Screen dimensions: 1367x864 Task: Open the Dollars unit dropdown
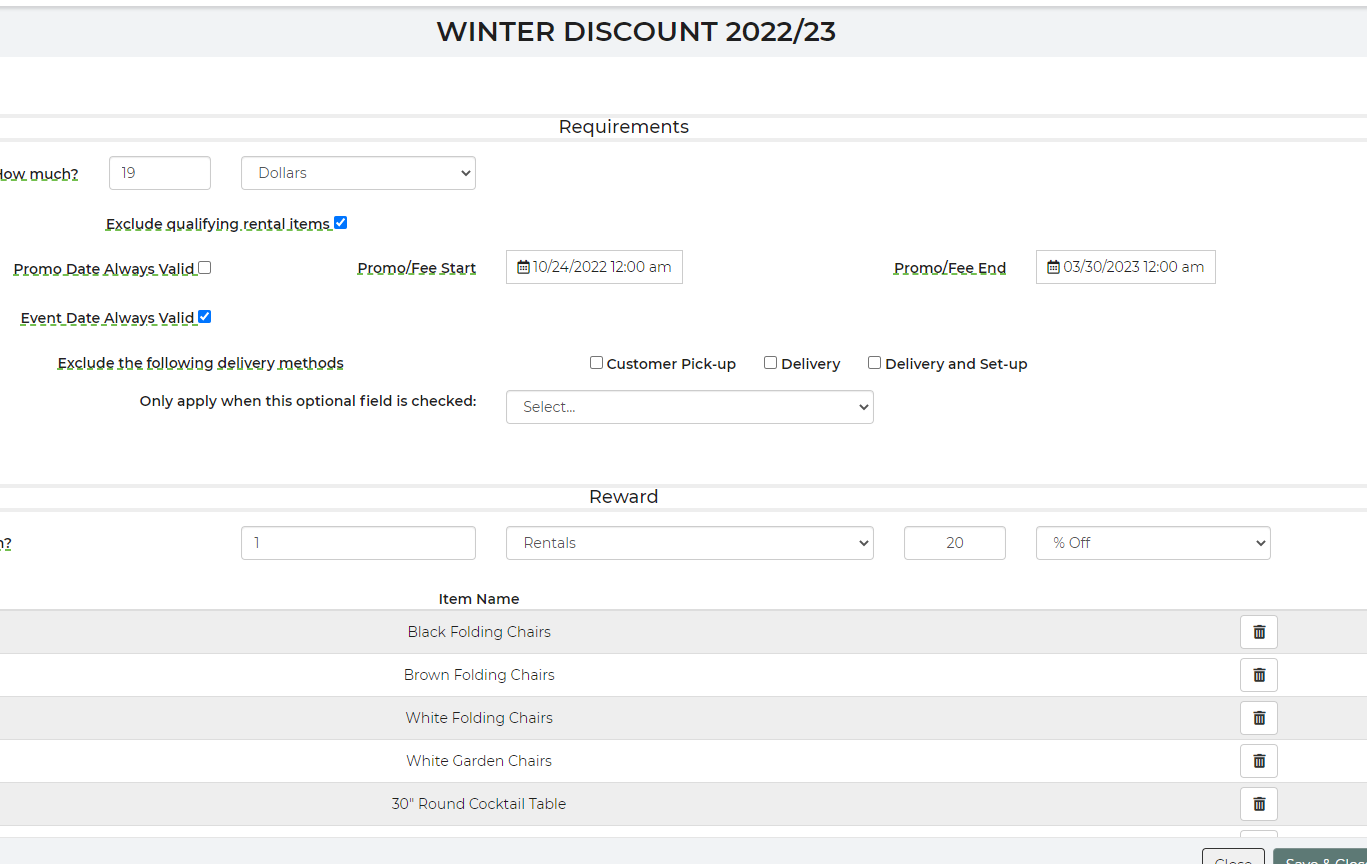point(358,173)
